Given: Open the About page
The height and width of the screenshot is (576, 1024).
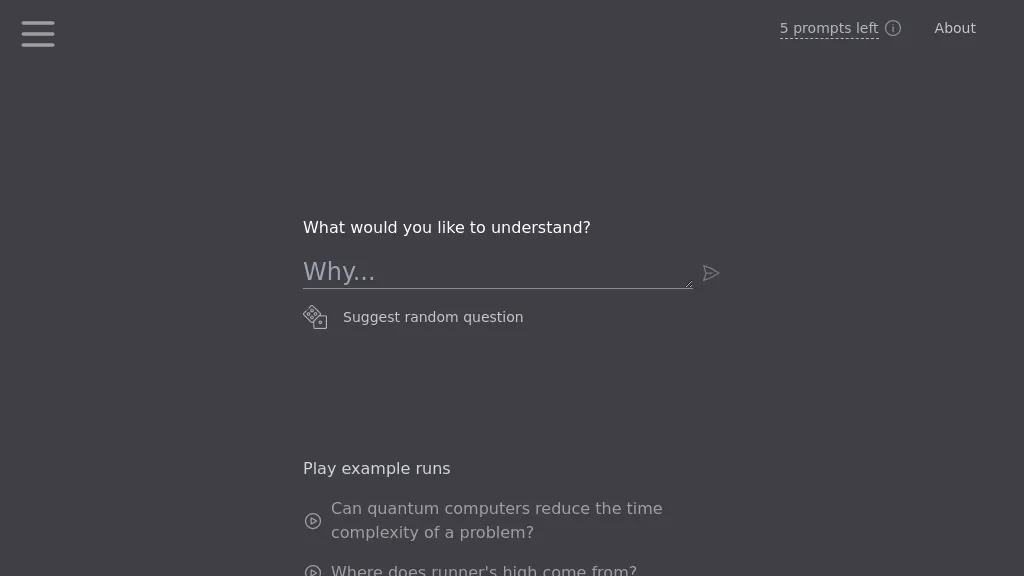Looking at the screenshot, I should (x=955, y=28).
